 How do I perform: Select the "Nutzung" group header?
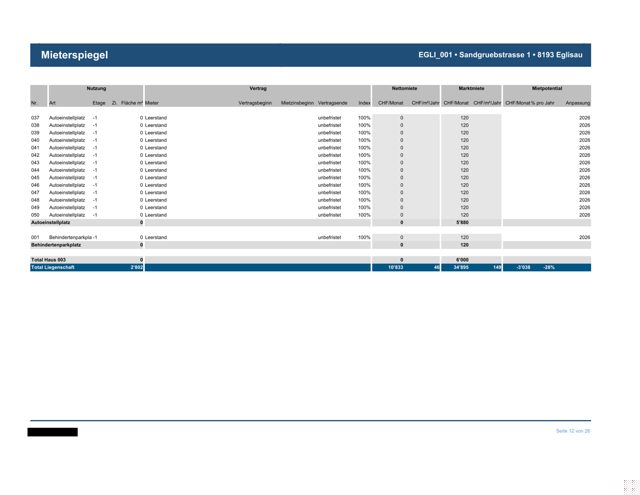96,89
